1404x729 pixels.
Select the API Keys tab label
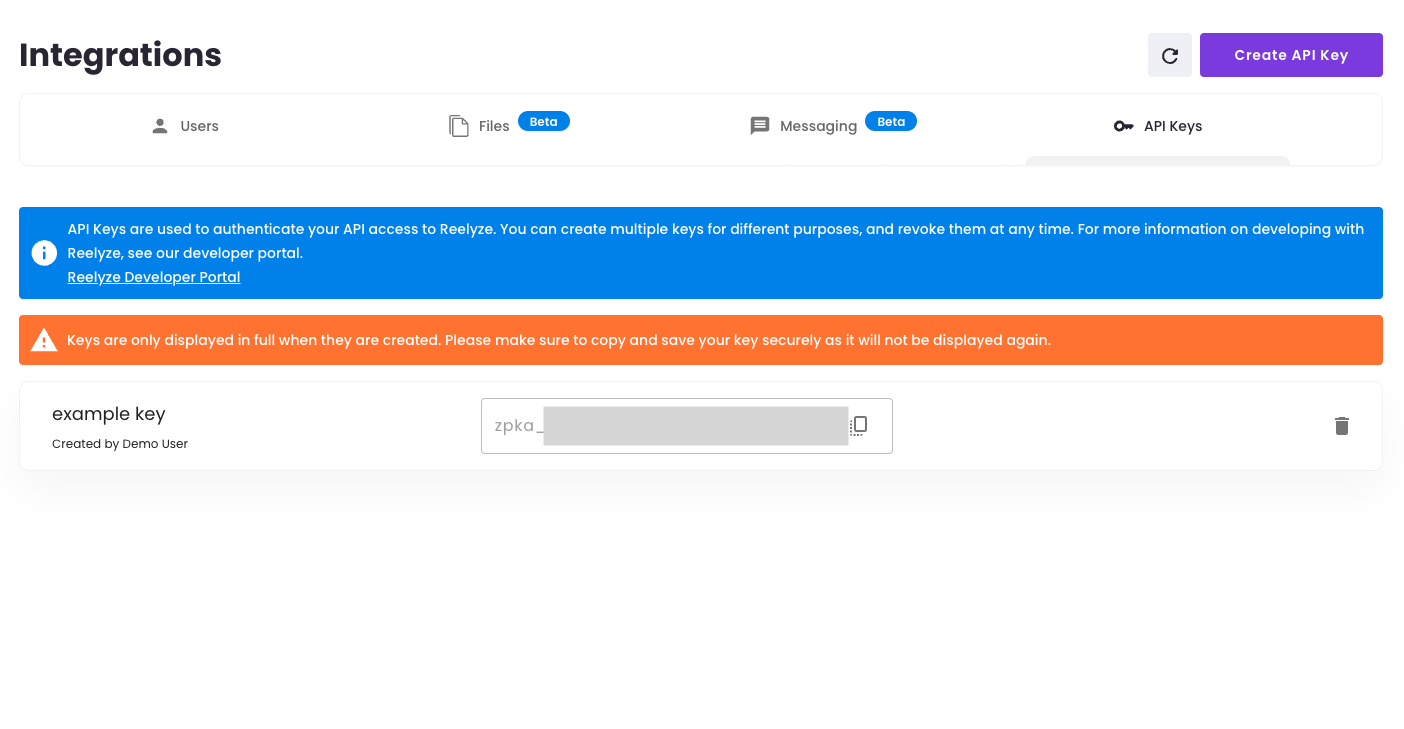(x=1173, y=126)
